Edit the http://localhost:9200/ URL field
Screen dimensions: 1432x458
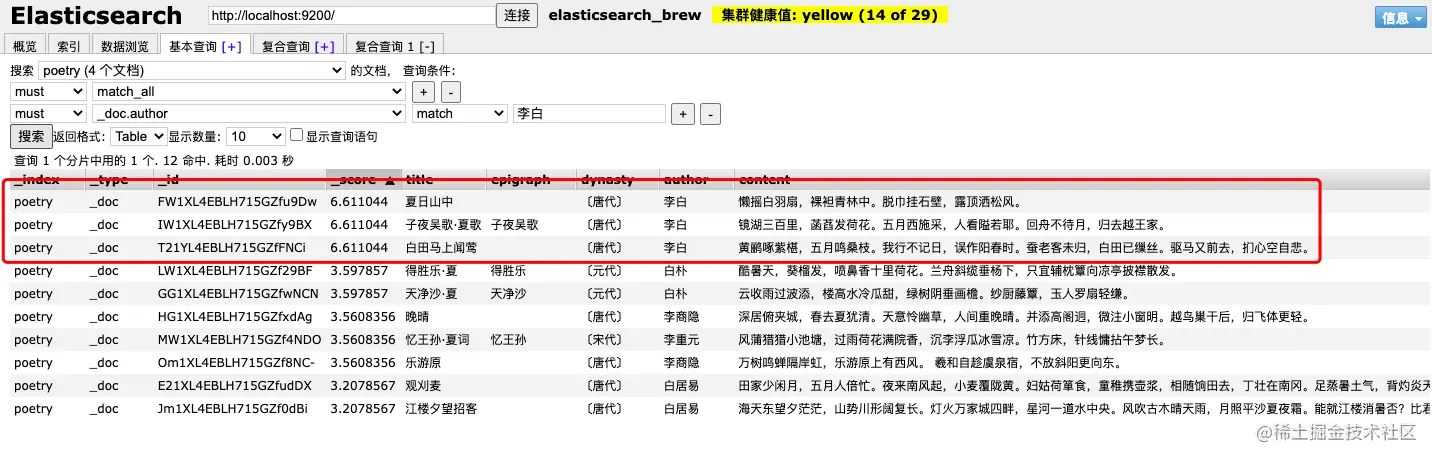coord(352,16)
